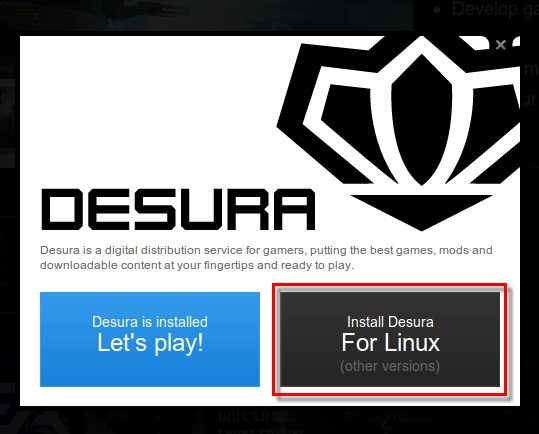Click the dimmed heading text below the dialog
The height and width of the screenshot is (434, 539).
256,417
